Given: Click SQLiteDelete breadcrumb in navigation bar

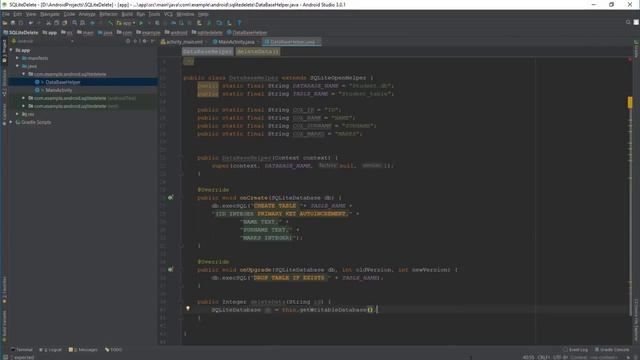Looking at the screenshot, I should click(x=21, y=33).
